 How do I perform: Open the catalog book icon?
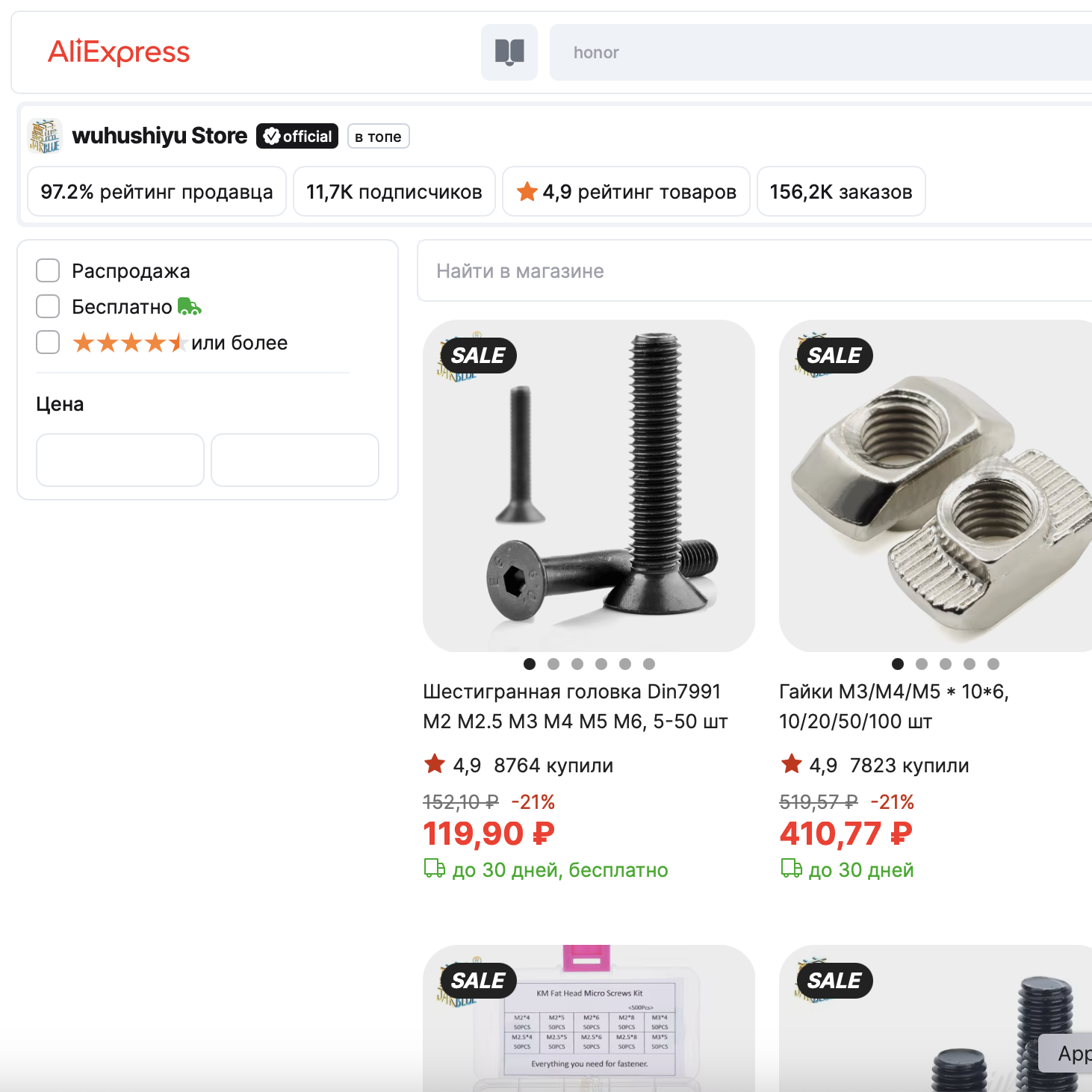tap(509, 52)
